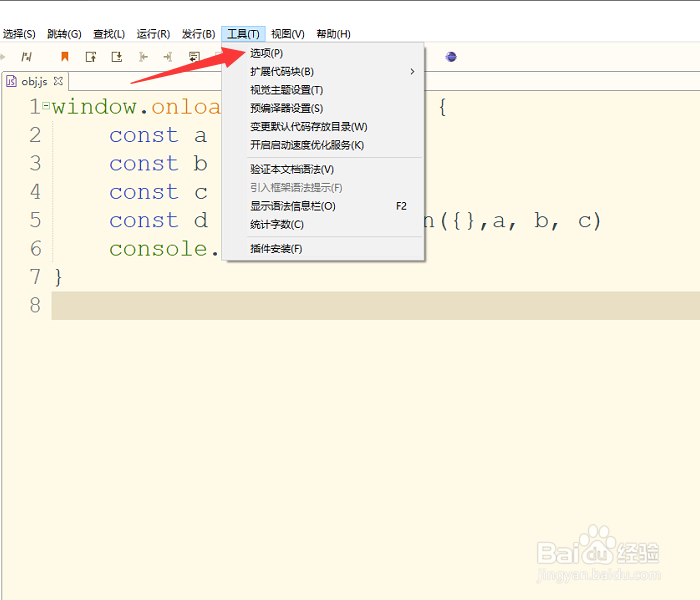Open the 运行(R) menu

click(x=153, y=34)
